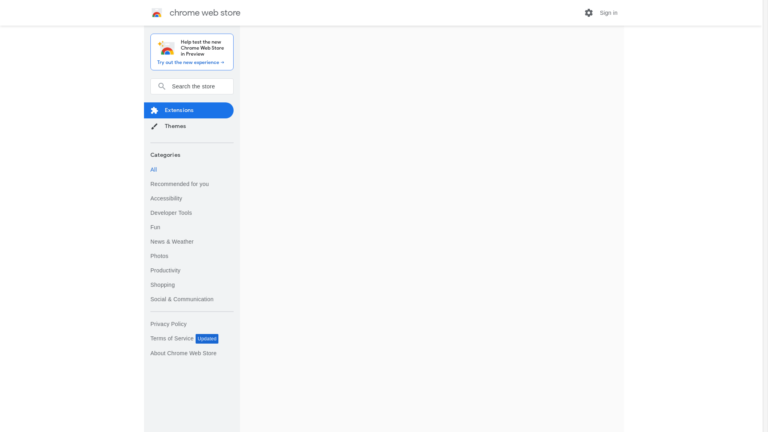Click Sign in at top right
This screenshot has width=768, height=432.
click(608, 13)
